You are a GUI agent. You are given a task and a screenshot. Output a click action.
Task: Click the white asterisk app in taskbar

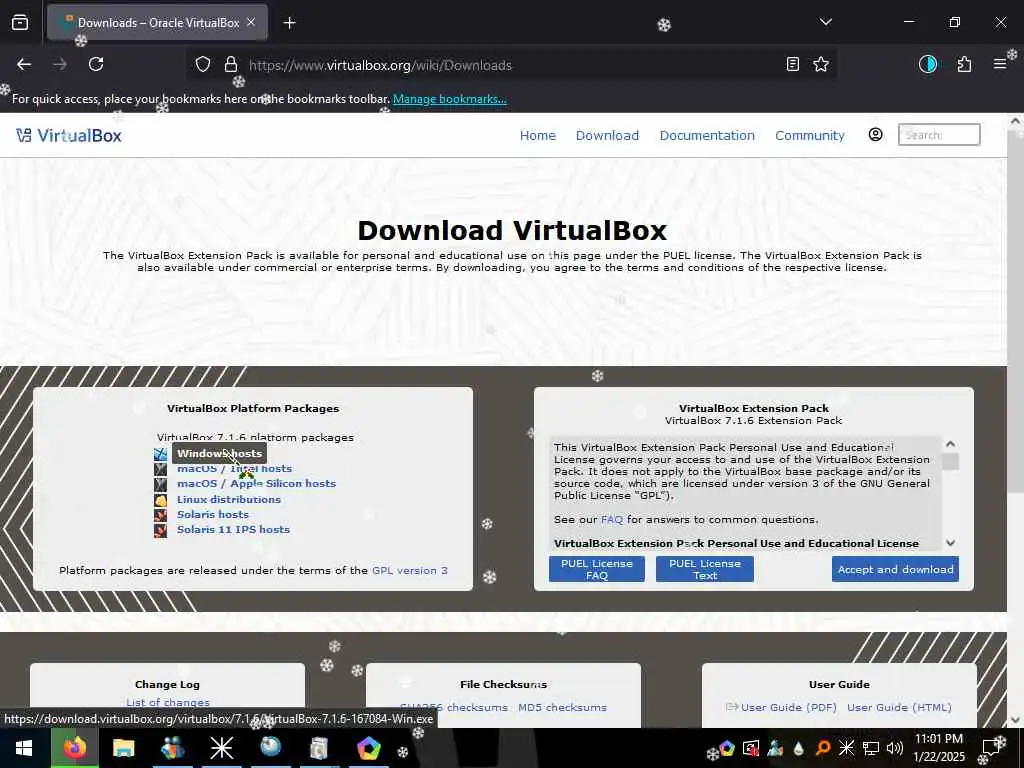[221, 748]
